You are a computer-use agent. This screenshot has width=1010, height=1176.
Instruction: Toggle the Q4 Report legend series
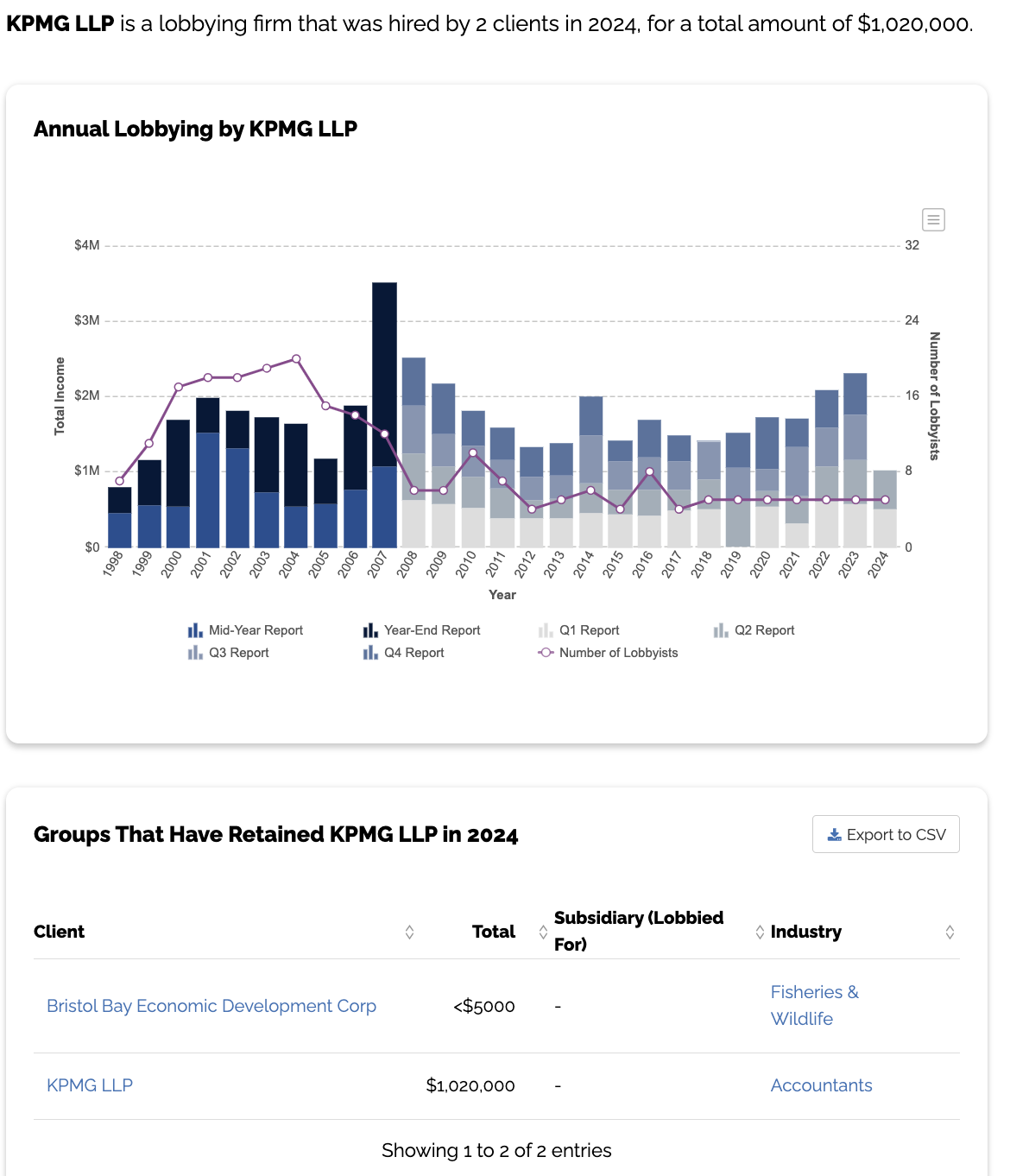[x=403, y=653]
